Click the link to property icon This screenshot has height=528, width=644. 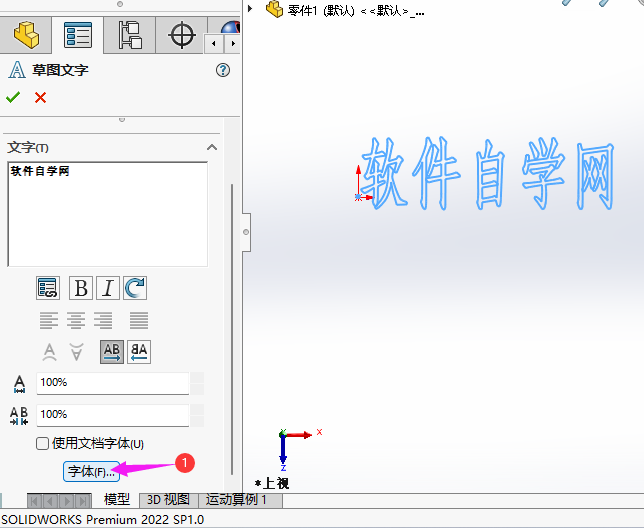pos(48,288)
